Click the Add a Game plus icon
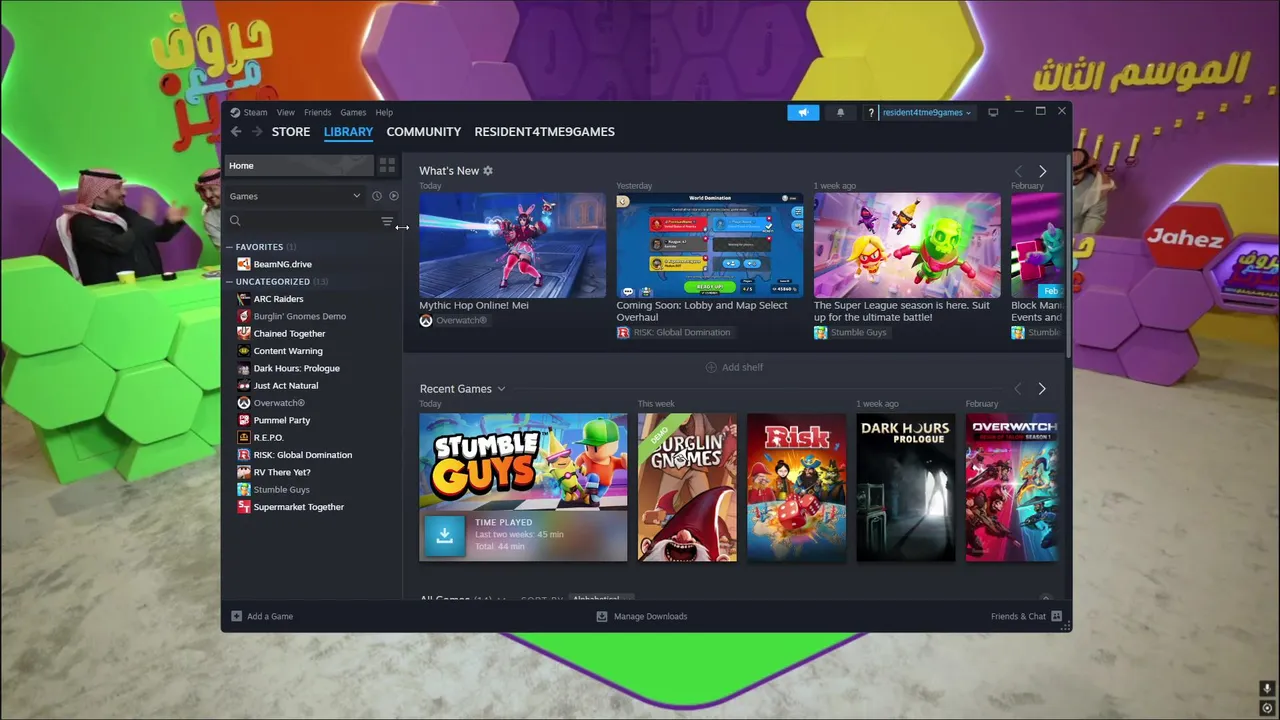Screen dimensions: 1280x720 click(237, 616)
